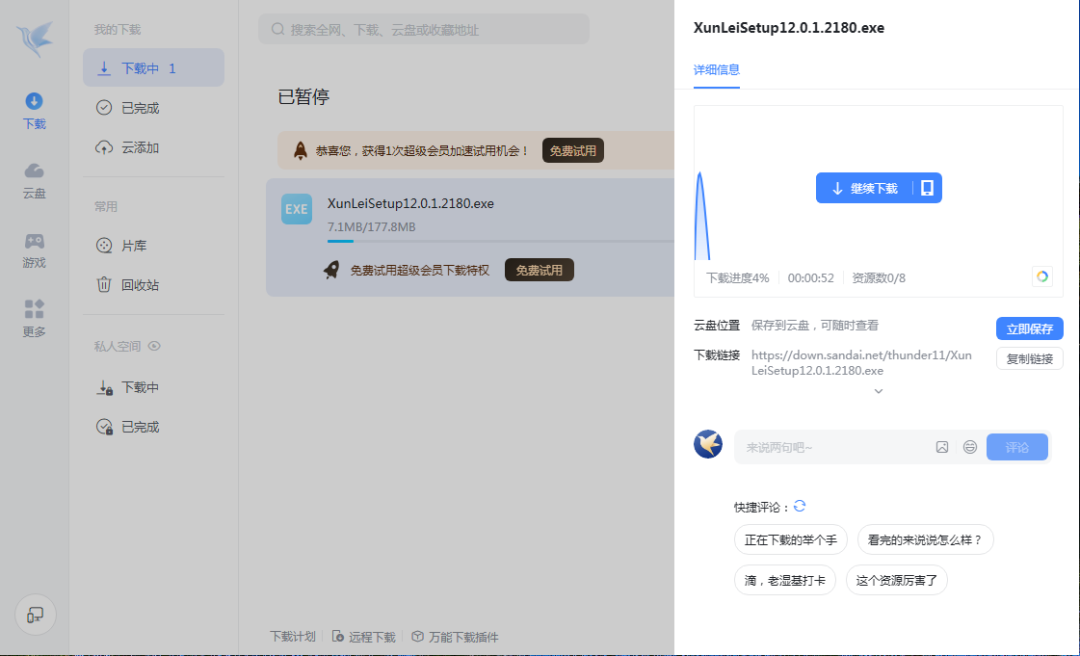Click 免费试用 in the congratulation banner

pos(573,150)
